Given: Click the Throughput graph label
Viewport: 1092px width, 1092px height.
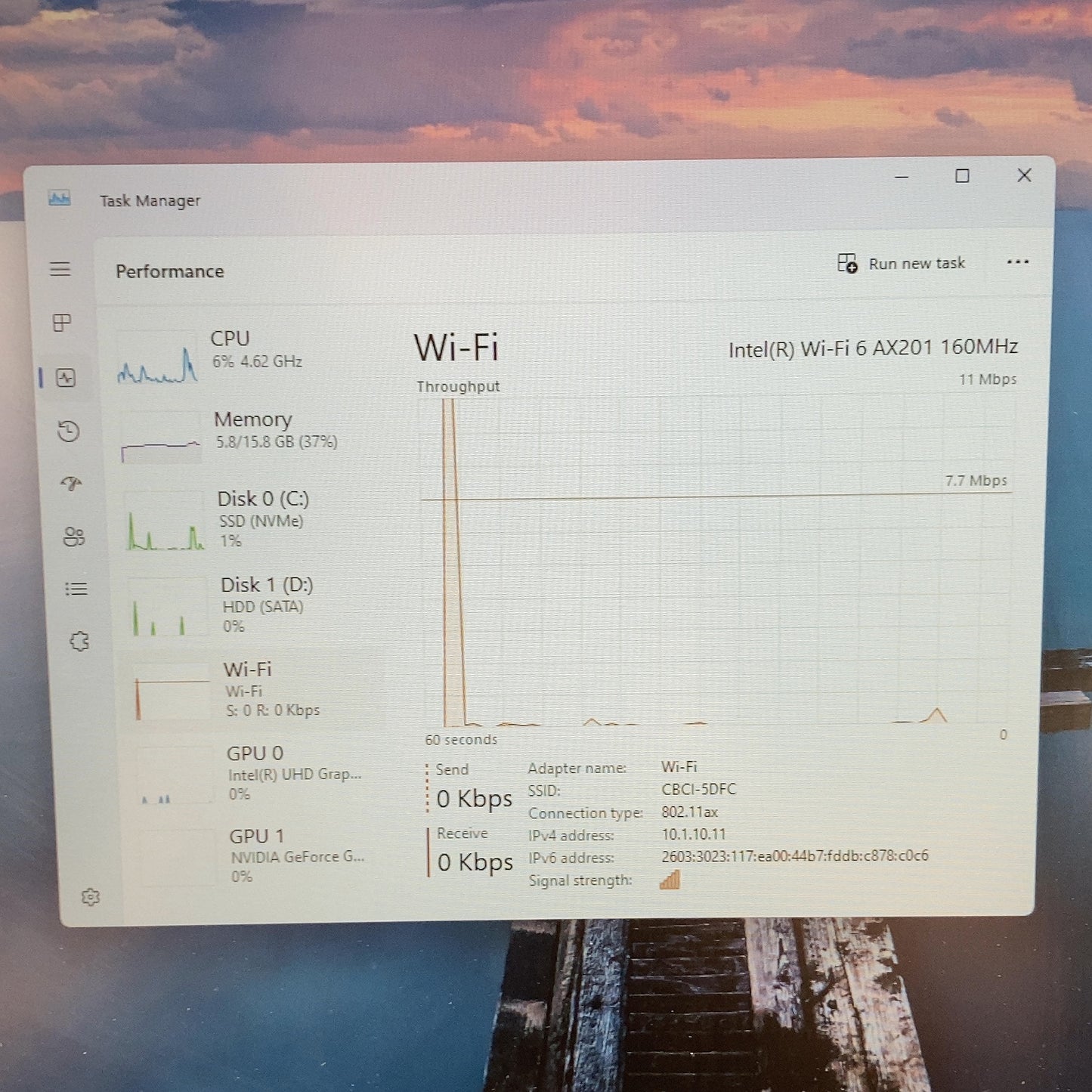Looking at the screenshot, I should pos(458,386).
